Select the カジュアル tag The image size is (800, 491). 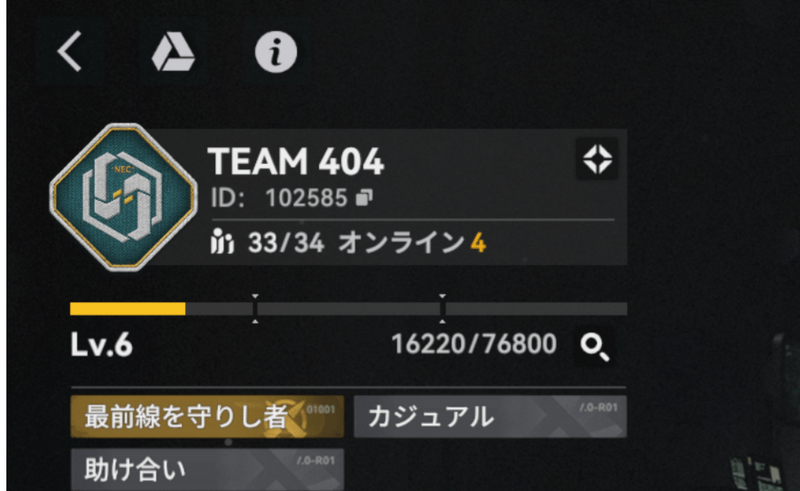490,416
